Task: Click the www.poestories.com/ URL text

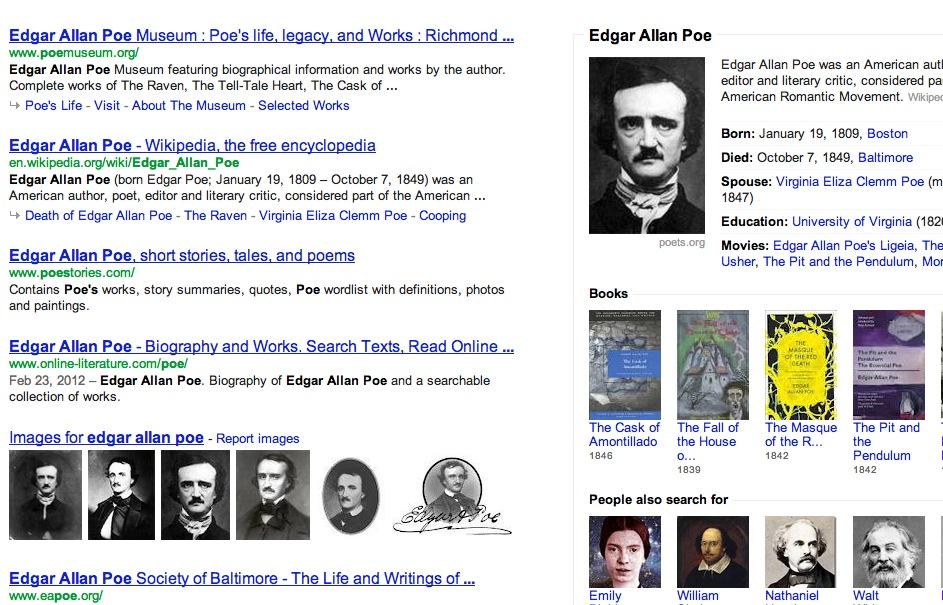Action: coord(72,273)
